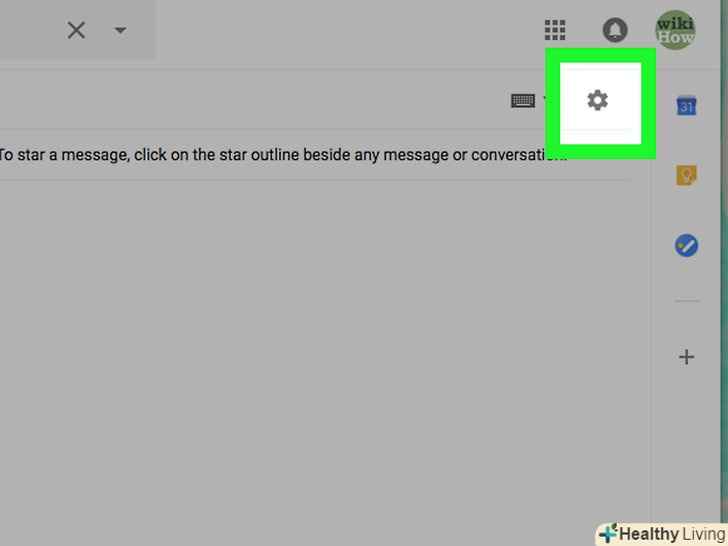The height and width of the screenshot is (546, 728).
Task: Open the Settings gear menu
Action: tap(598, 100)
